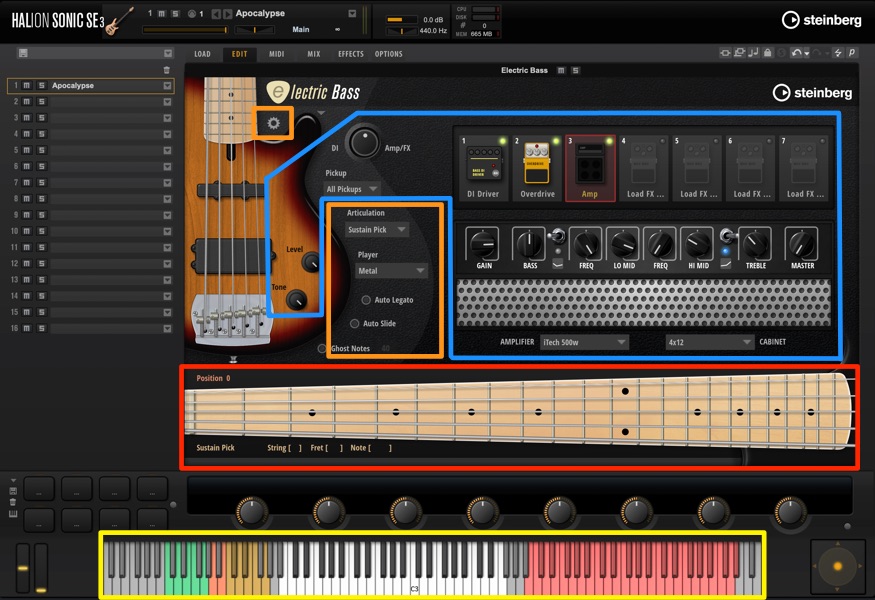Open the CABINET dropdown showing 4x12
875x600 pixels.
coord(710,342)
